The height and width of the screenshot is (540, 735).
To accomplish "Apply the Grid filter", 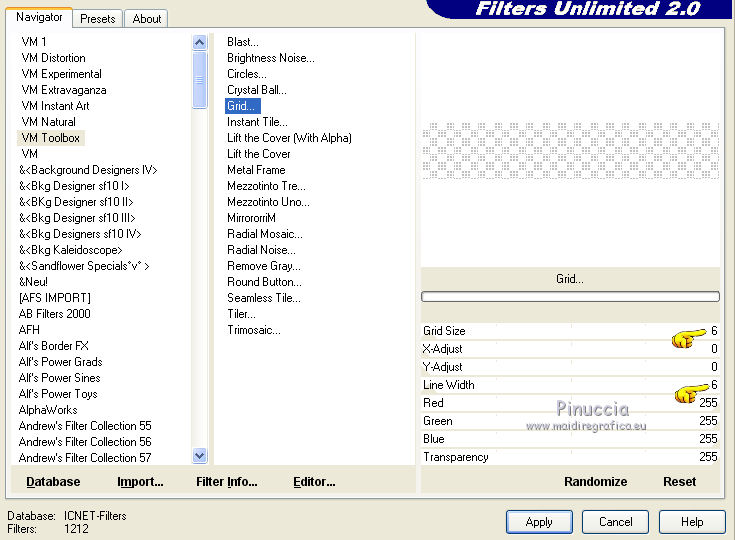I will [539, 522].
